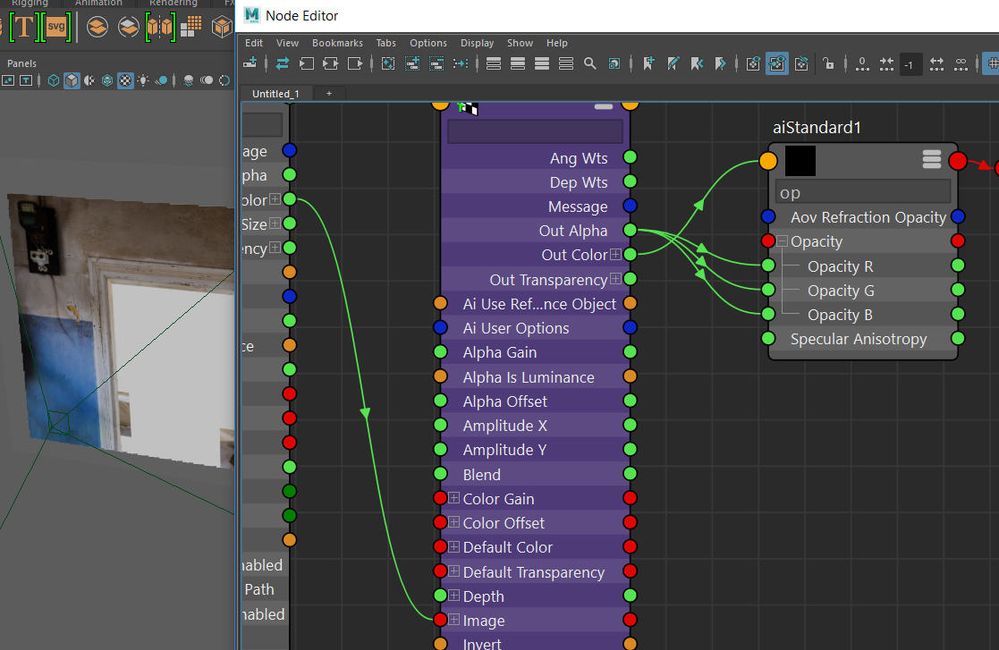Click the rearrange graph icon

pyautogui.click(x=461, y=63)
